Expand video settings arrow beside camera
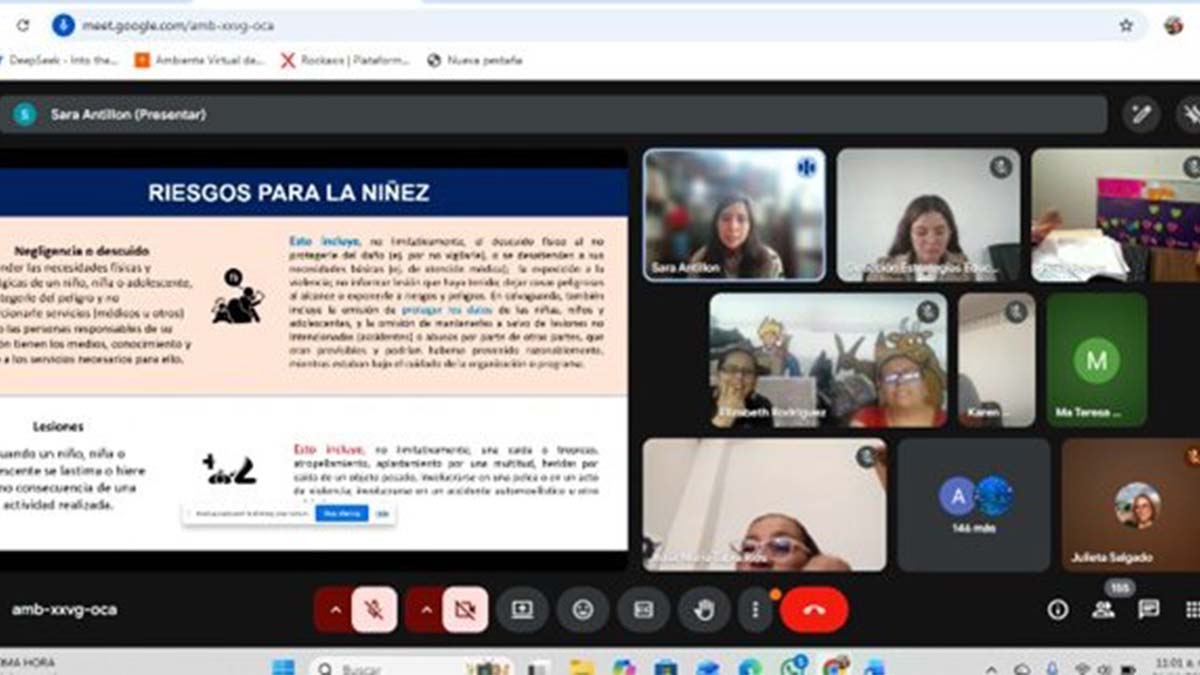The image size is (1200, 675). [425, 609]
